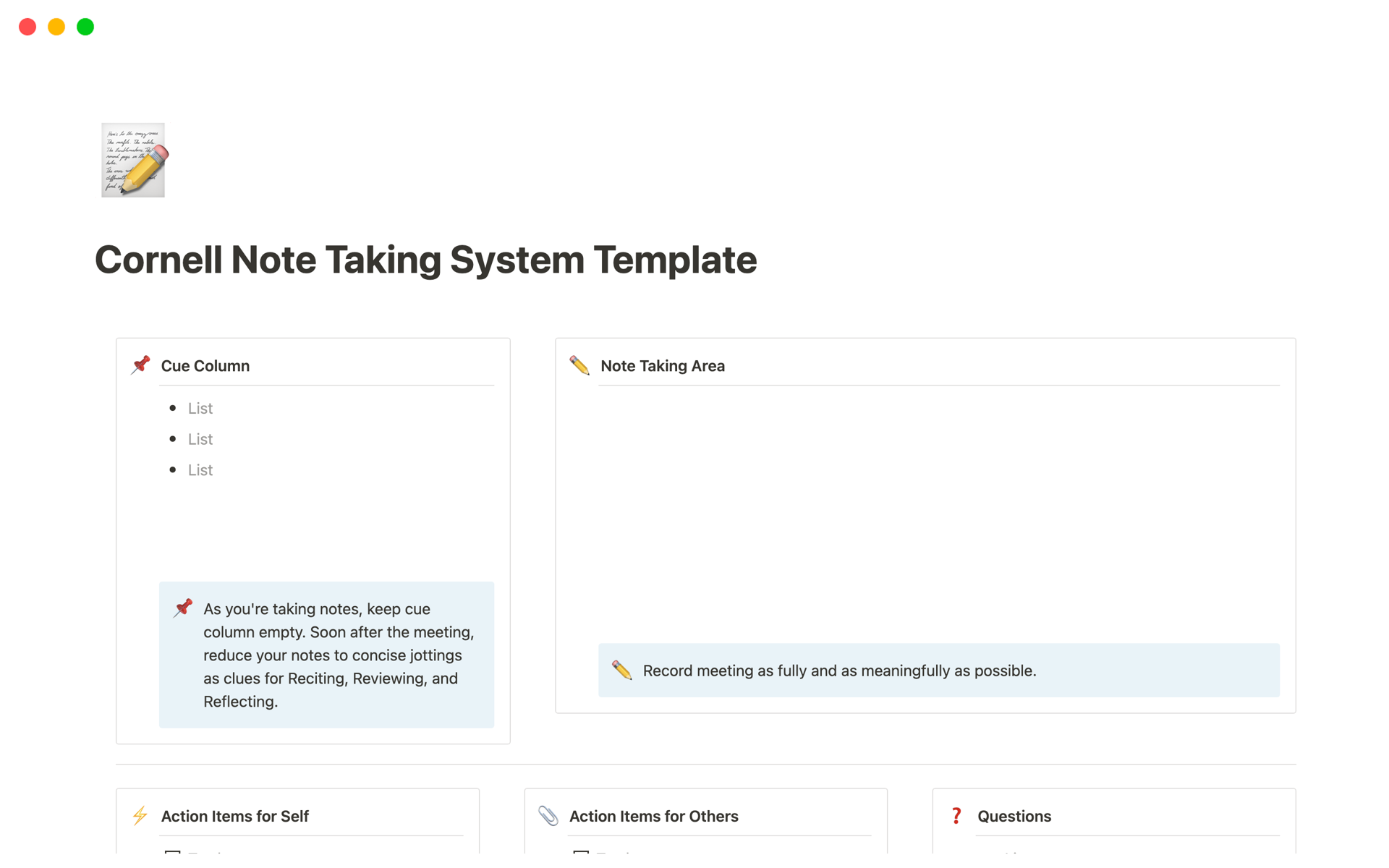Image resolution: width=1389 pixels, height=868 pixels.
Task: Select the Note Taking Area heading
Action: 662,366
